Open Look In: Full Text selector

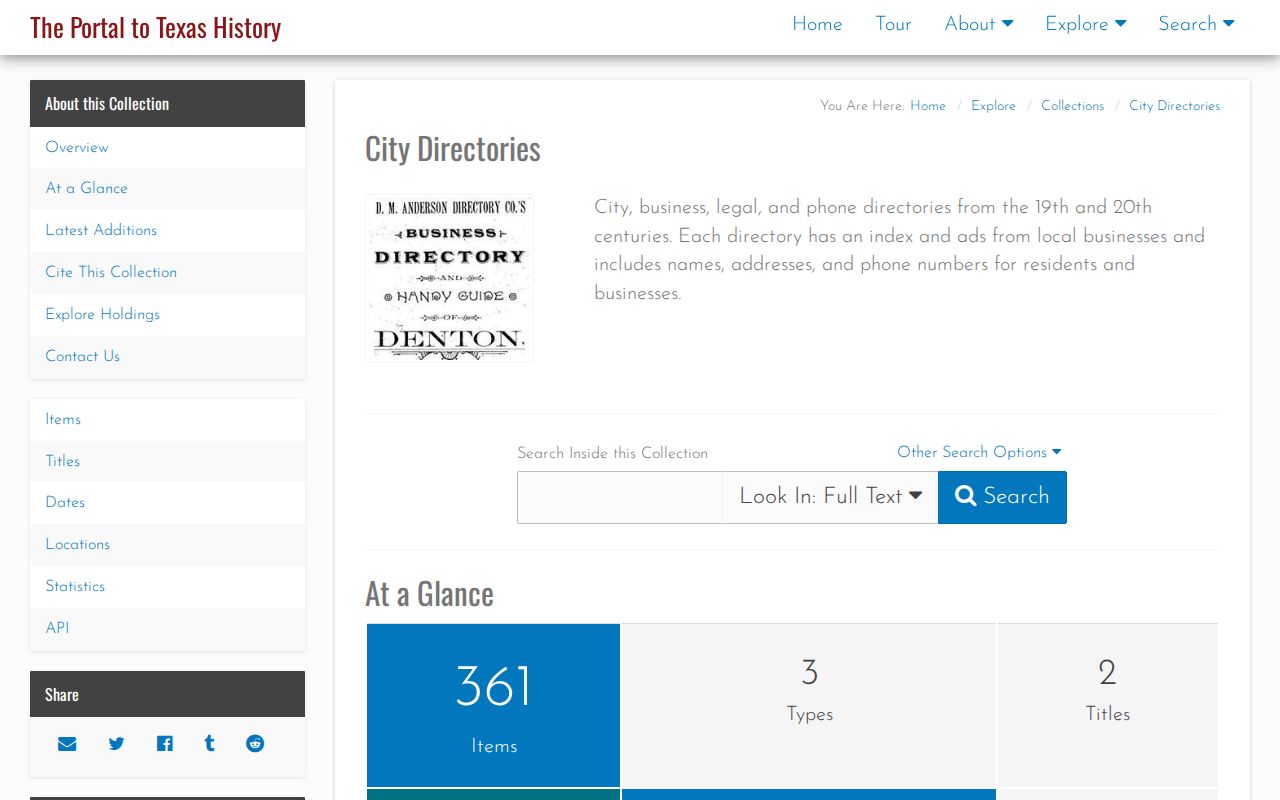(830, 497)
